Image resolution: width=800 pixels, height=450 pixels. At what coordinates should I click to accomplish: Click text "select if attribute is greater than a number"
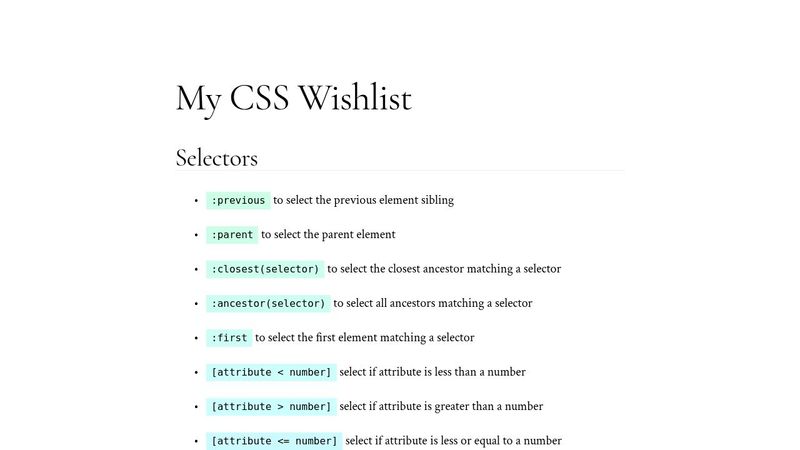pyautogui.click(x=441, y=407)
